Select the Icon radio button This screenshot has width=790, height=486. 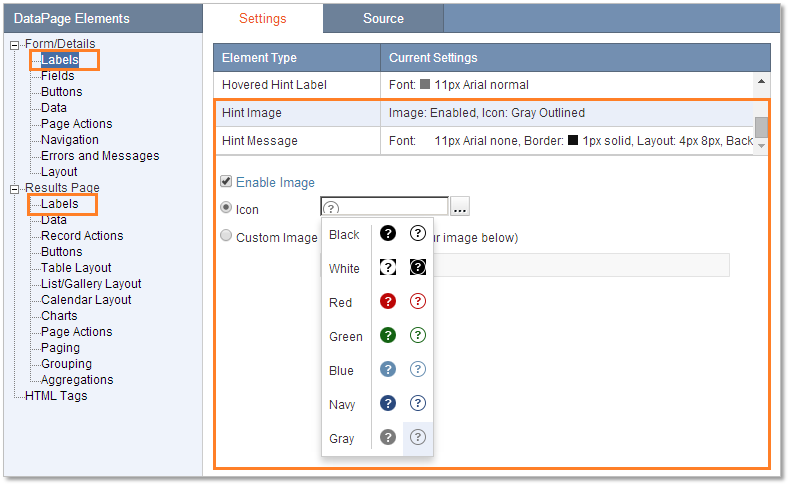[226, 208]
